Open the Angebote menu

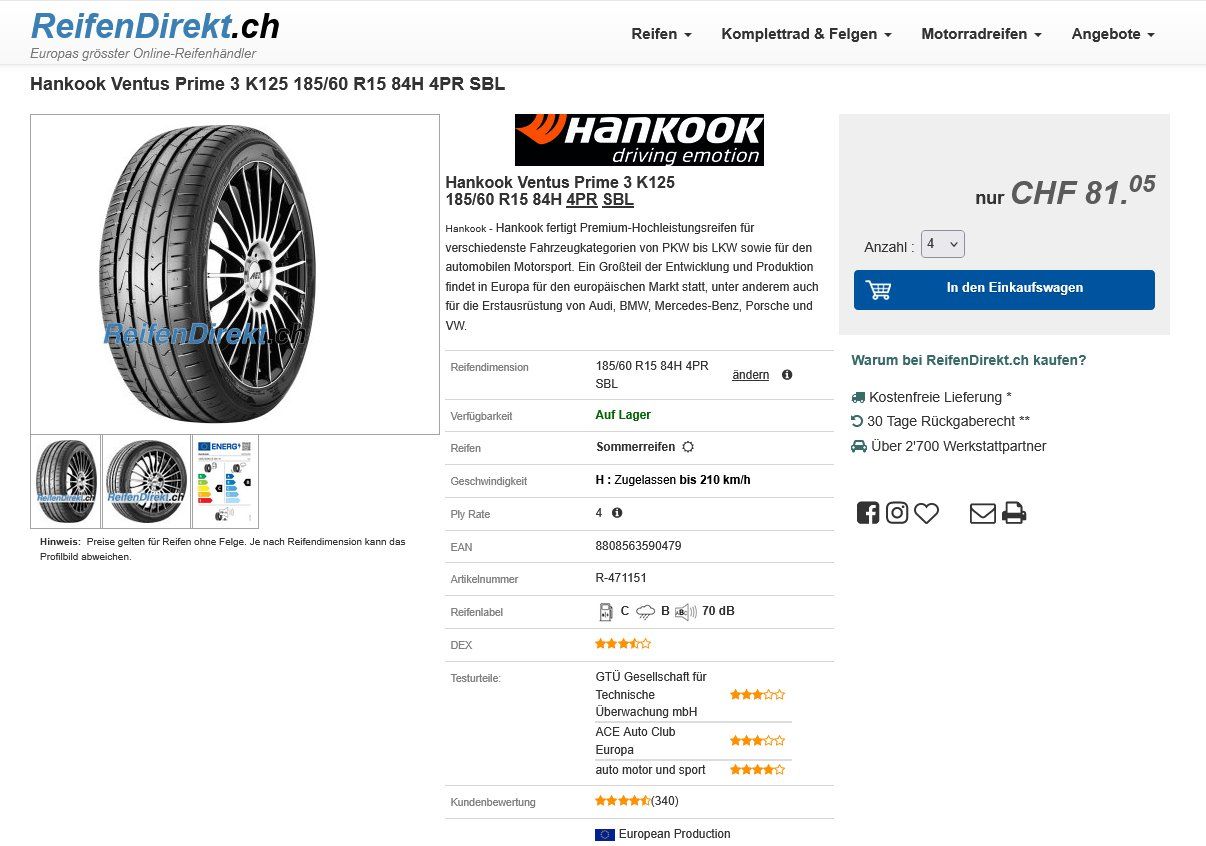click(1113, 34)
